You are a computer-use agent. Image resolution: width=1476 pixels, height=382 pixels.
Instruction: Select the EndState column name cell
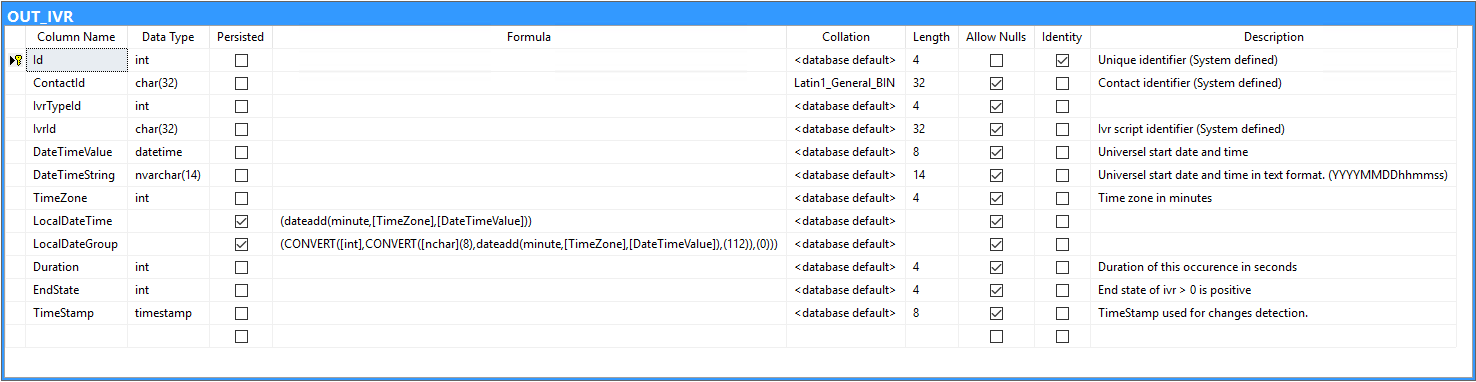point(77,290)
